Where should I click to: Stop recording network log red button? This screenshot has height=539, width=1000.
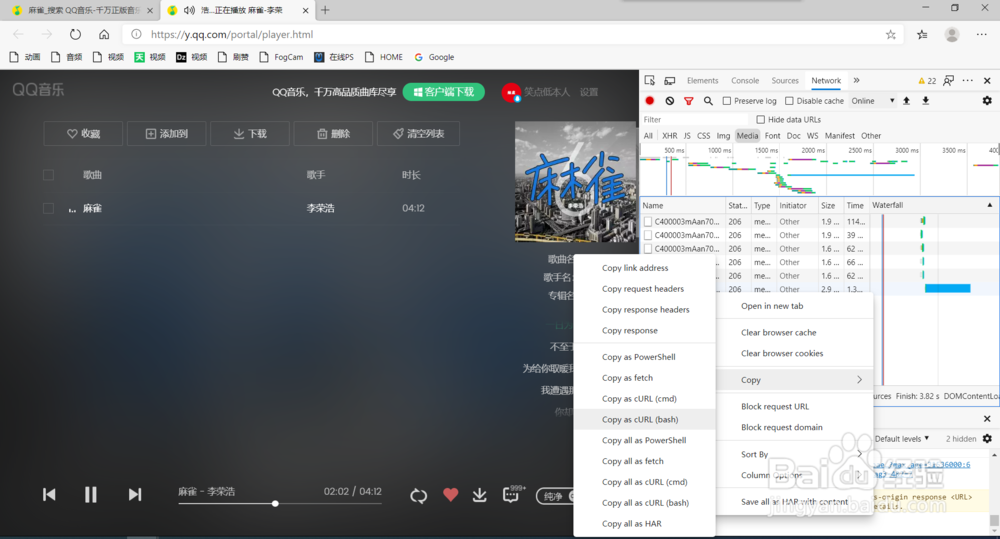[x=650, y=101]
